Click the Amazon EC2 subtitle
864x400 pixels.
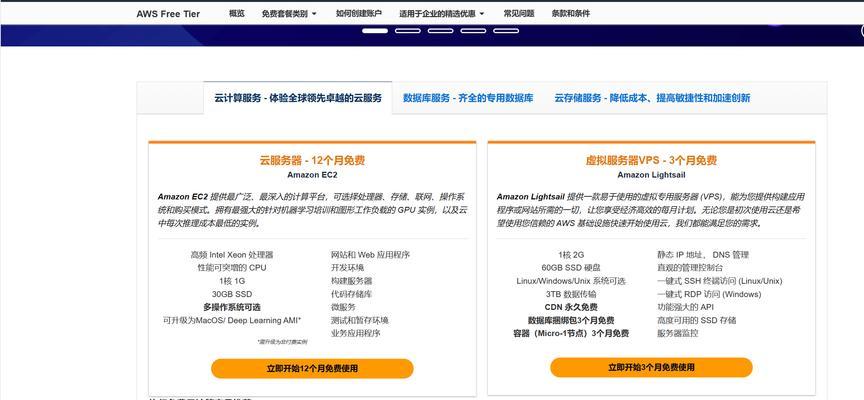312,175
